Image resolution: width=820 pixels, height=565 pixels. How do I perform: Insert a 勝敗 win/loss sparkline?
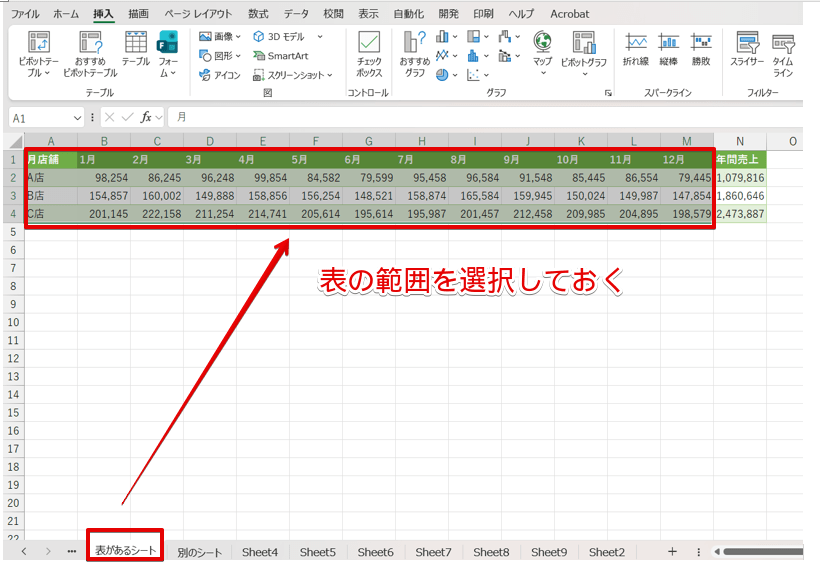coord(701,49)
